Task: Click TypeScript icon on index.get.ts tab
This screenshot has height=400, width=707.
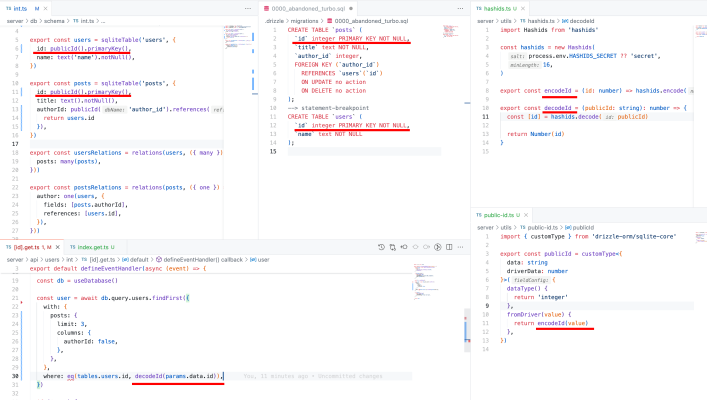Action: coord(73,247)
